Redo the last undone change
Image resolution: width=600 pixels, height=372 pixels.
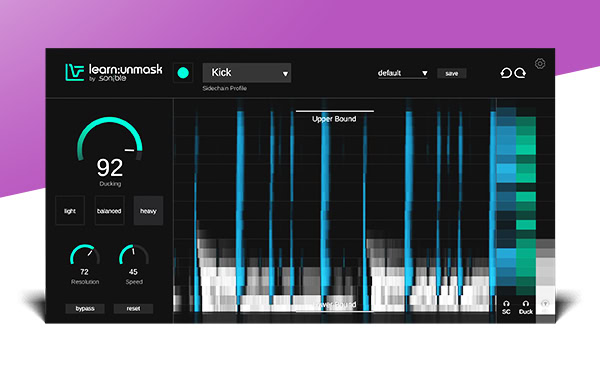click(x=520, y=73)
